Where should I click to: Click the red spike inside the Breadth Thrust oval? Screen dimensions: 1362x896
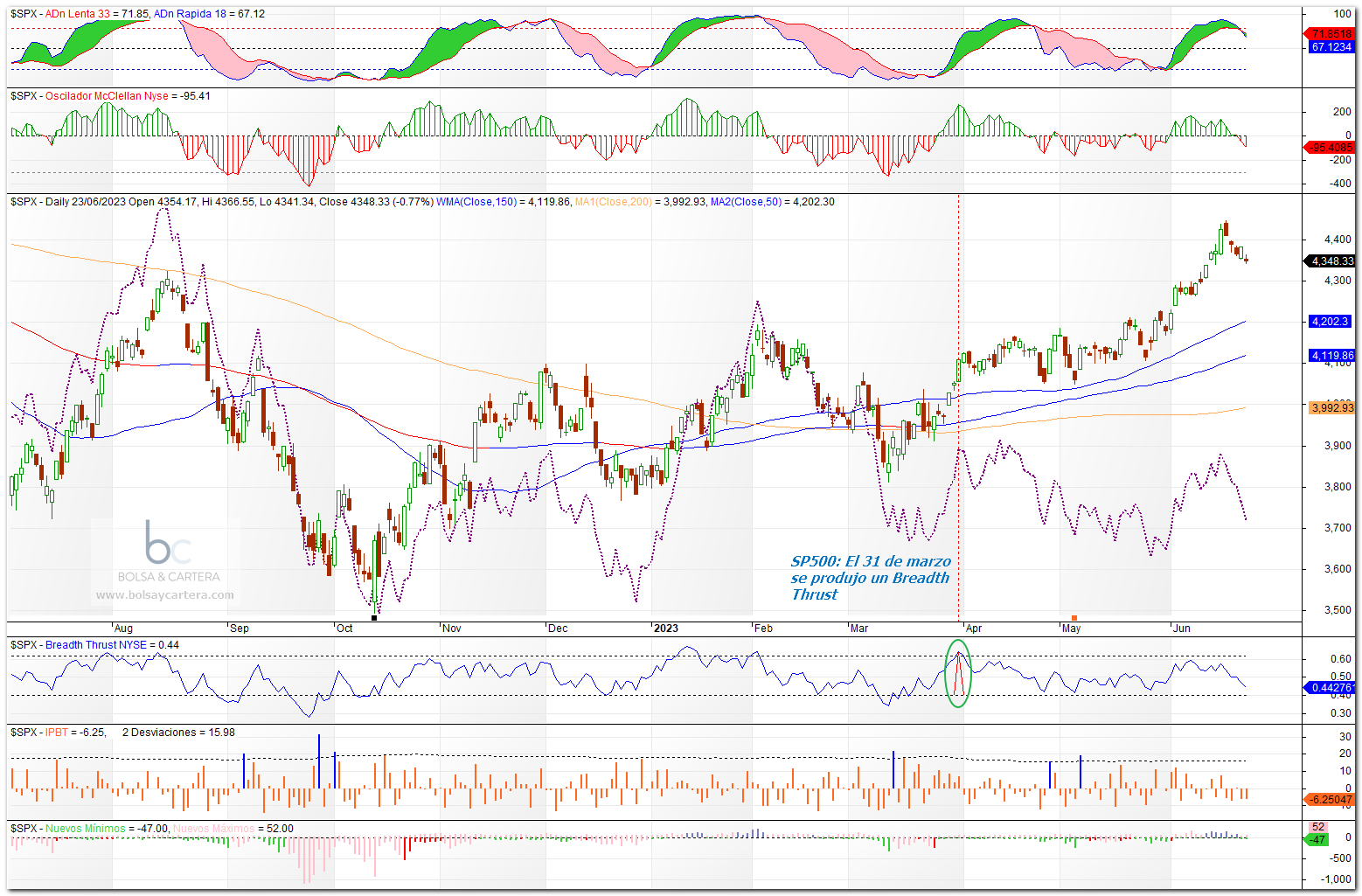(x=959, y=673)
